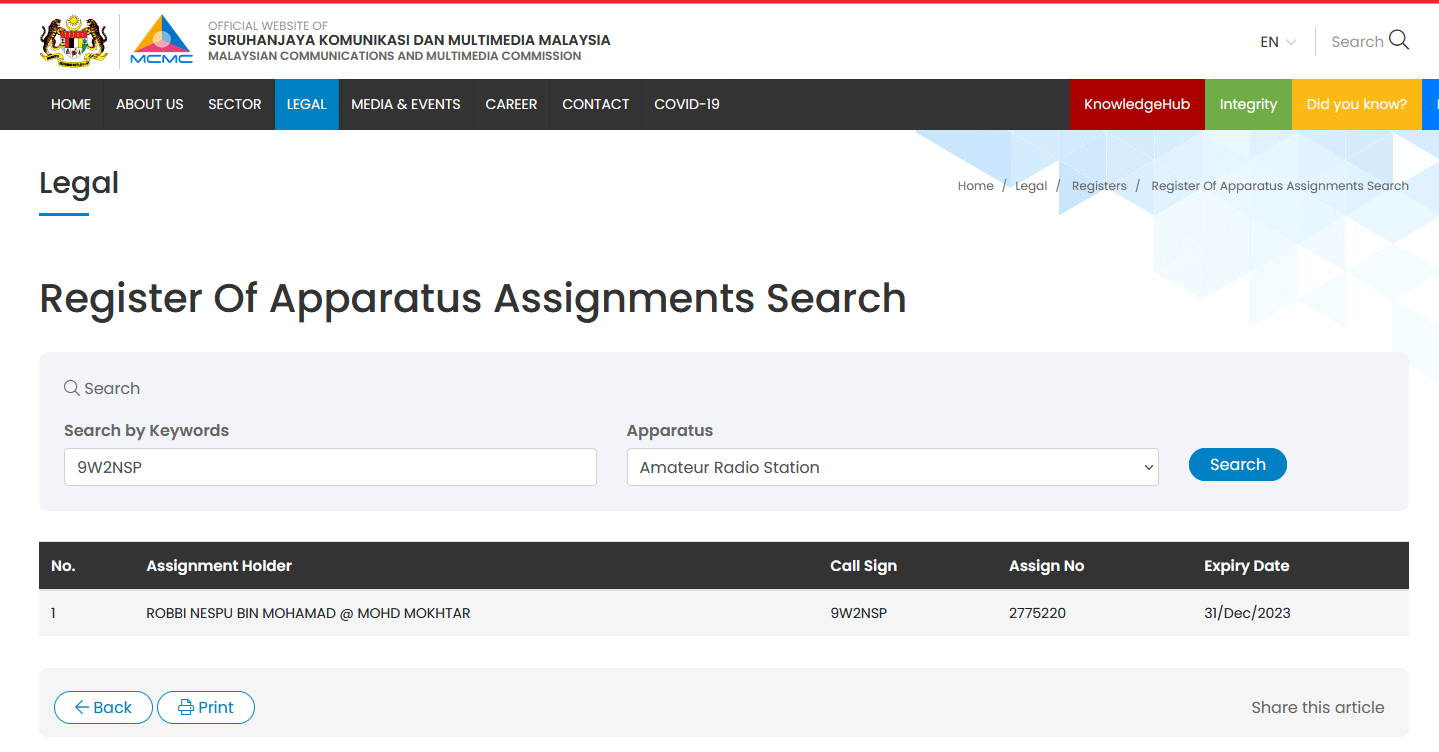Select the LEGAL menu tab

click(x=307, y=104)
